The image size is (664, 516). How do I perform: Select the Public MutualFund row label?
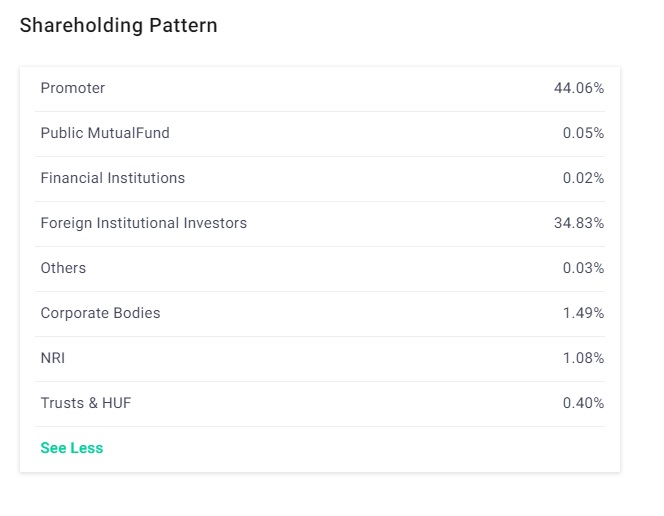(105, 133)
